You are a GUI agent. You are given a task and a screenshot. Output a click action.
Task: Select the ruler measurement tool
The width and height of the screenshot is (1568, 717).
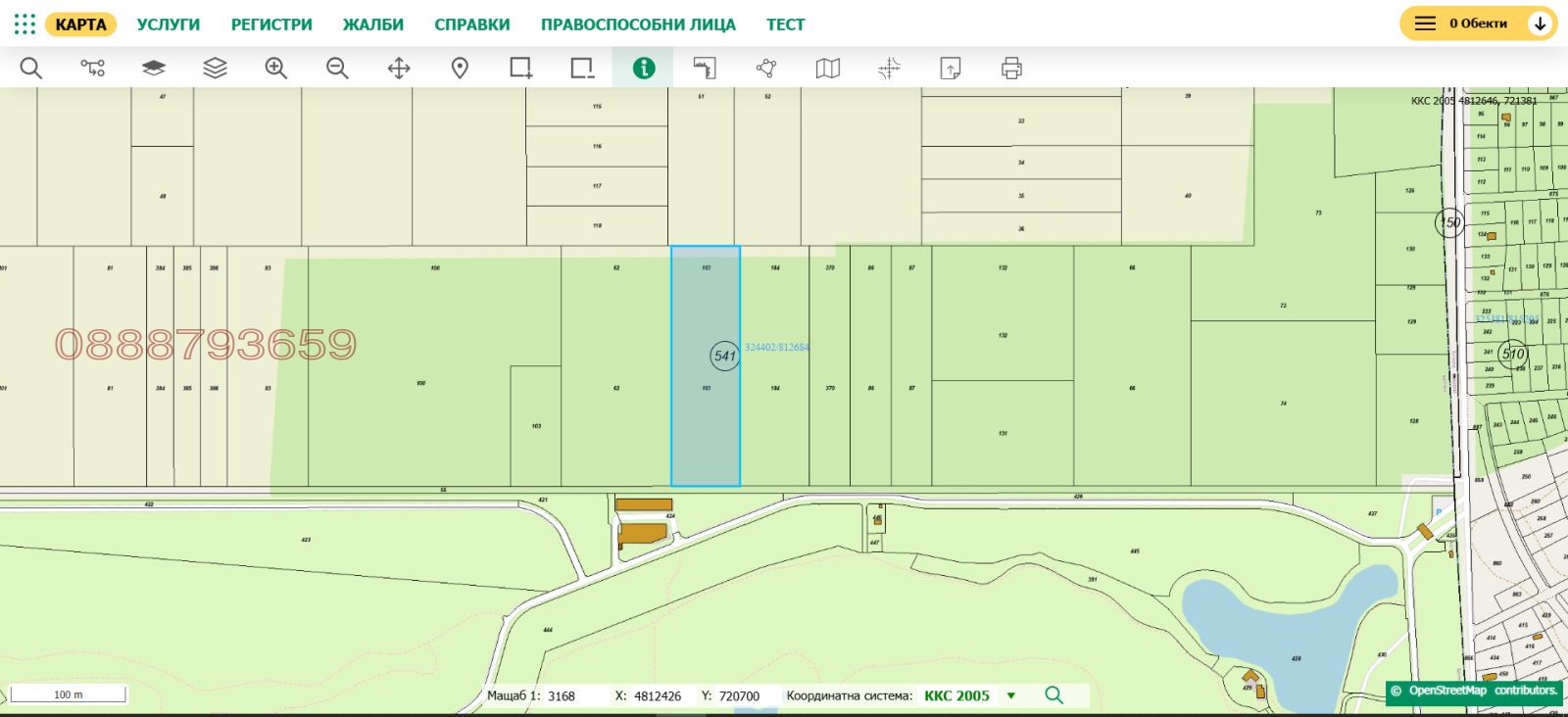(x=705, y=68)
